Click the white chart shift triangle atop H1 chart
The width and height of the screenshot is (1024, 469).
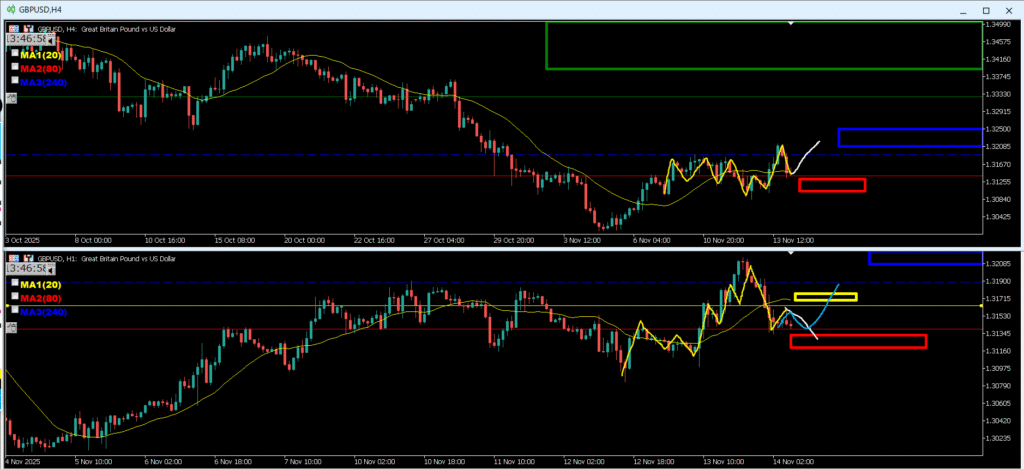(x=791, y=253)
